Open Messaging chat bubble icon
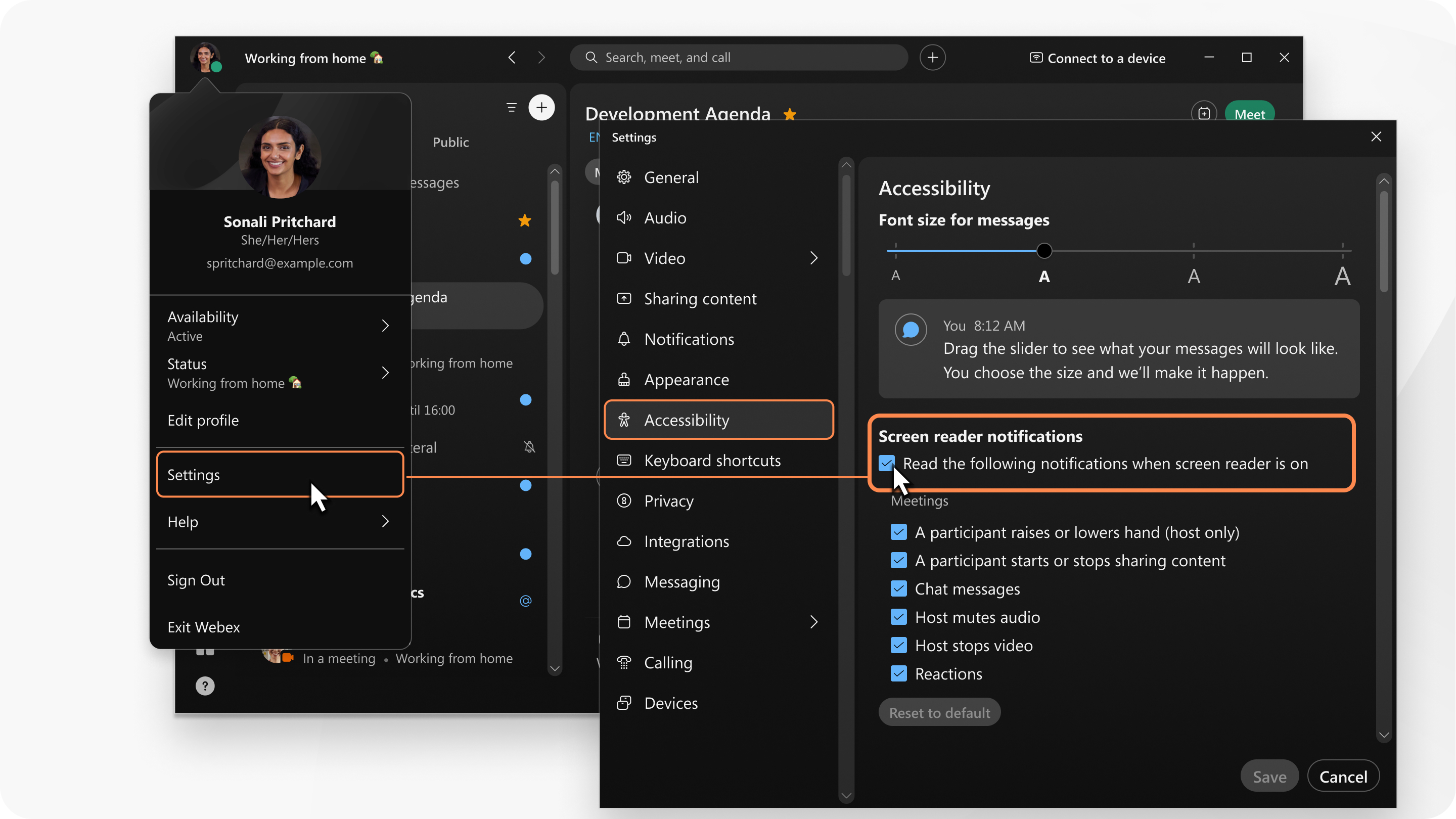This screenshot has height=819, width=1456. 623,581
